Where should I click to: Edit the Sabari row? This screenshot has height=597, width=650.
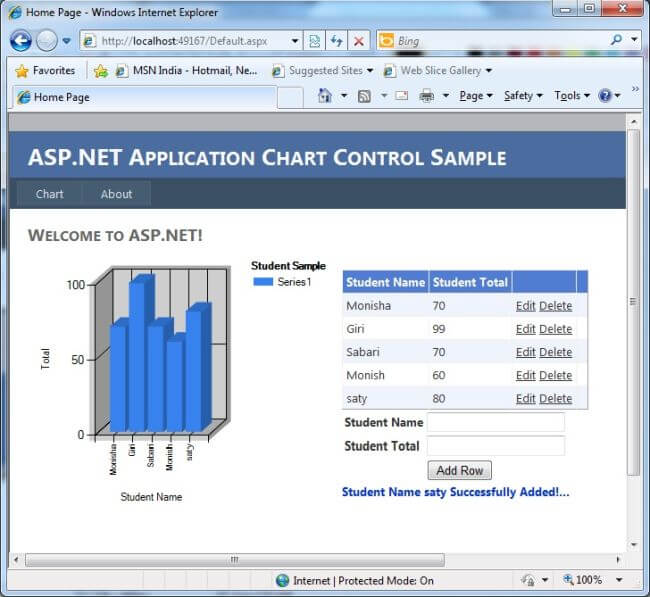(526, 352)
